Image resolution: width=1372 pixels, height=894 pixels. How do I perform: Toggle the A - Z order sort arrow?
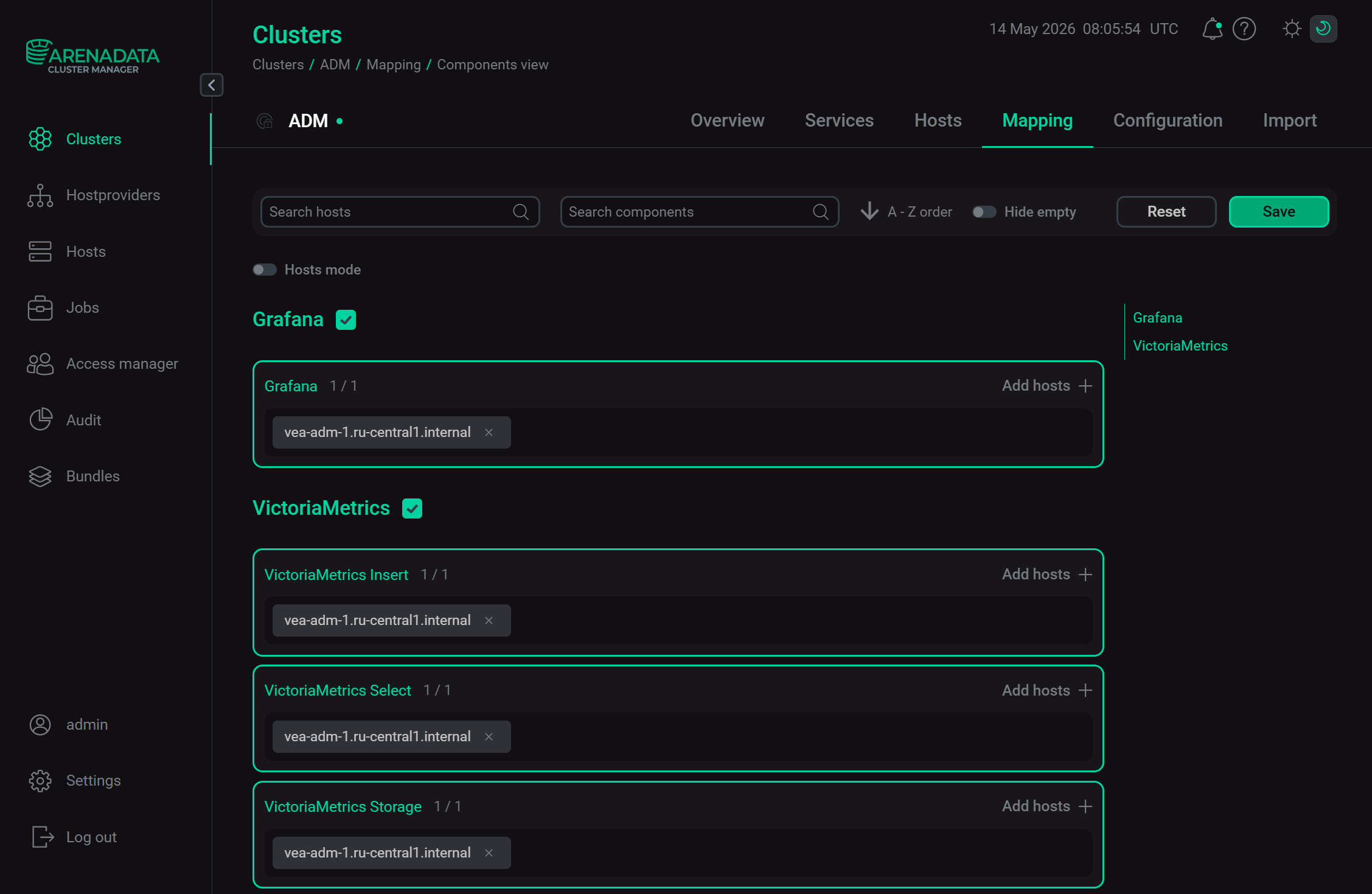tap(869, 212)
